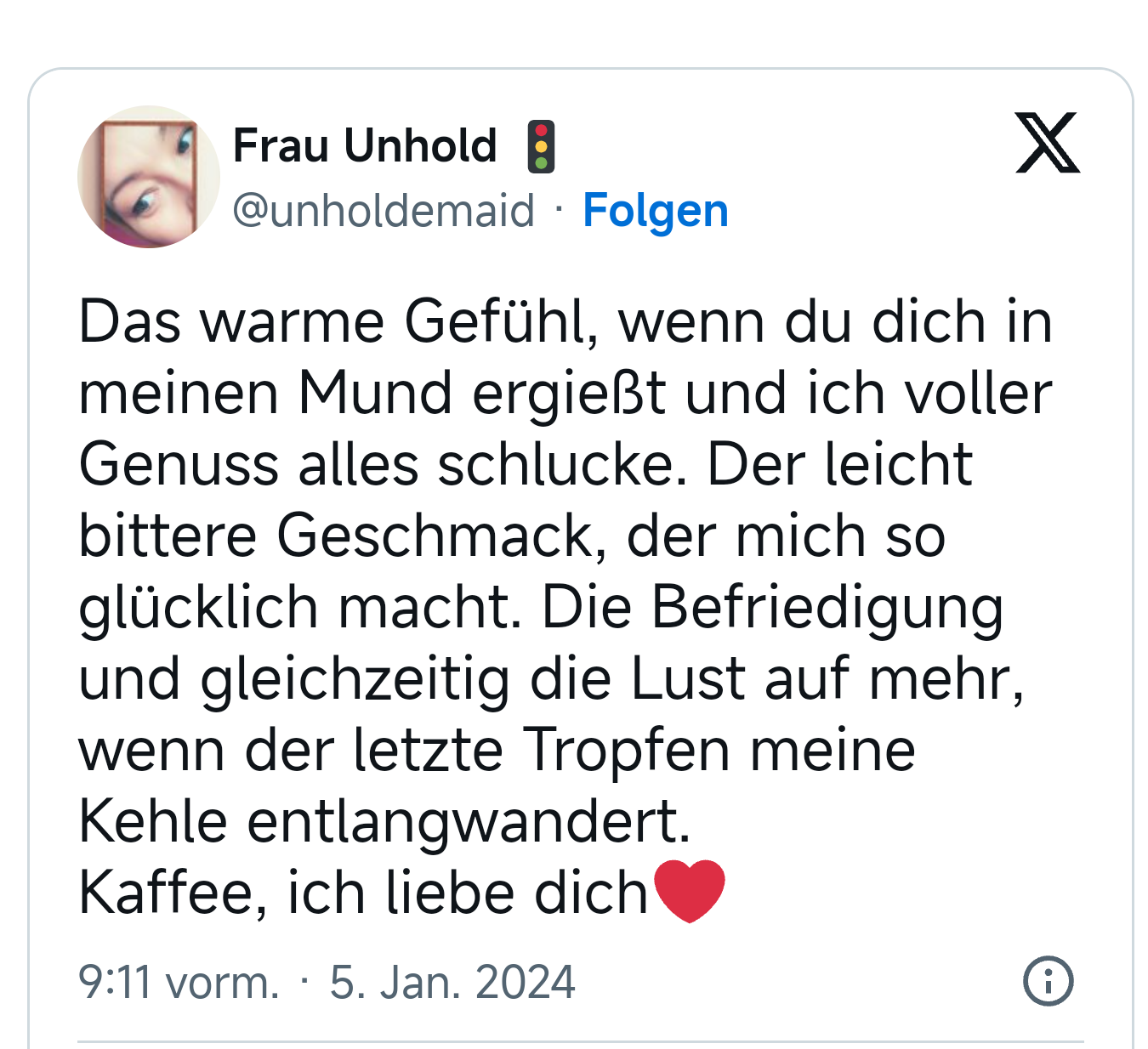Click the word Kaffee in the tweet
Screen dimensions: 1148x1049
[x=168, y=893]
